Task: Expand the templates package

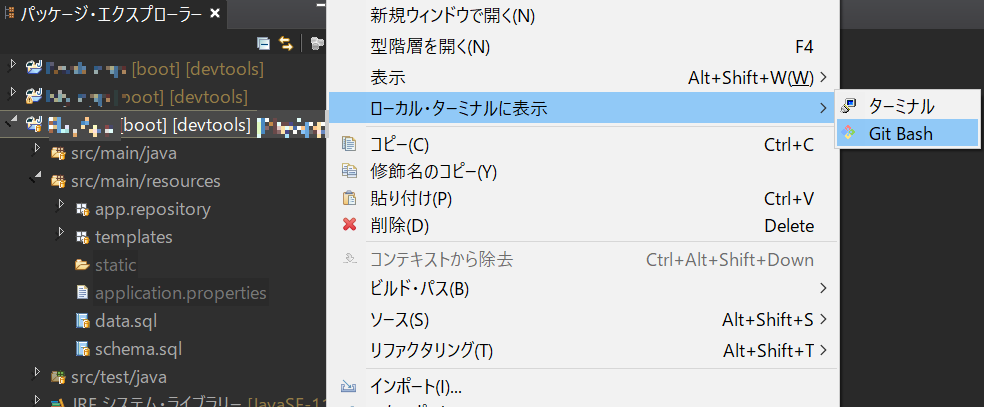Action: 61,233
